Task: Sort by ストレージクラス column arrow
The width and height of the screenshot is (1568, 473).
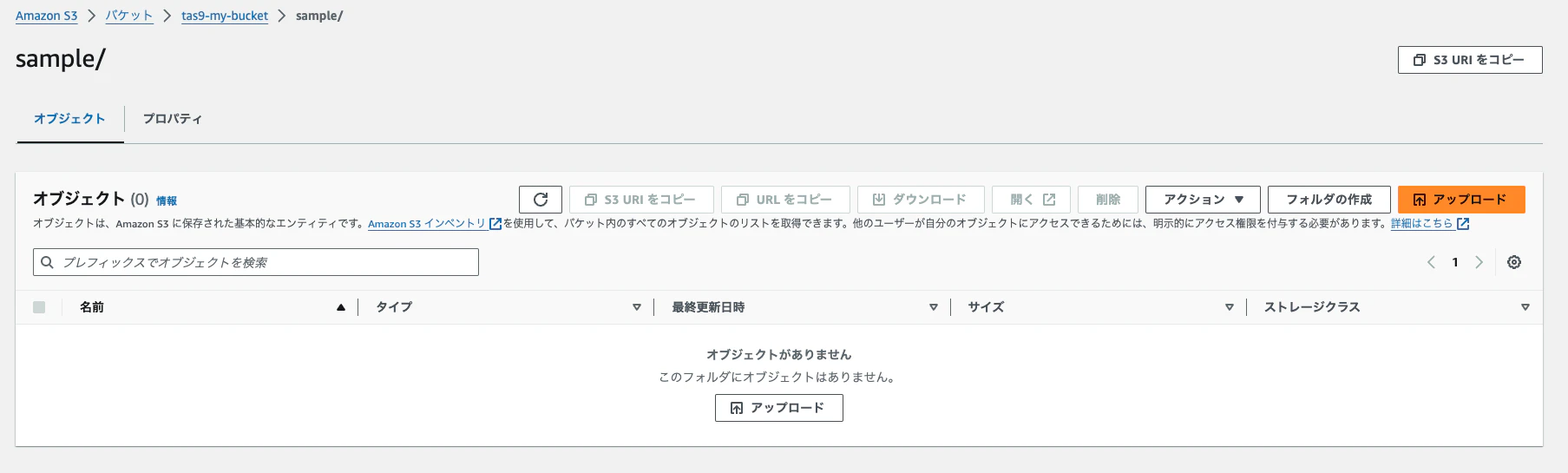Action: pyautogui.click(x=1525, y=307)
